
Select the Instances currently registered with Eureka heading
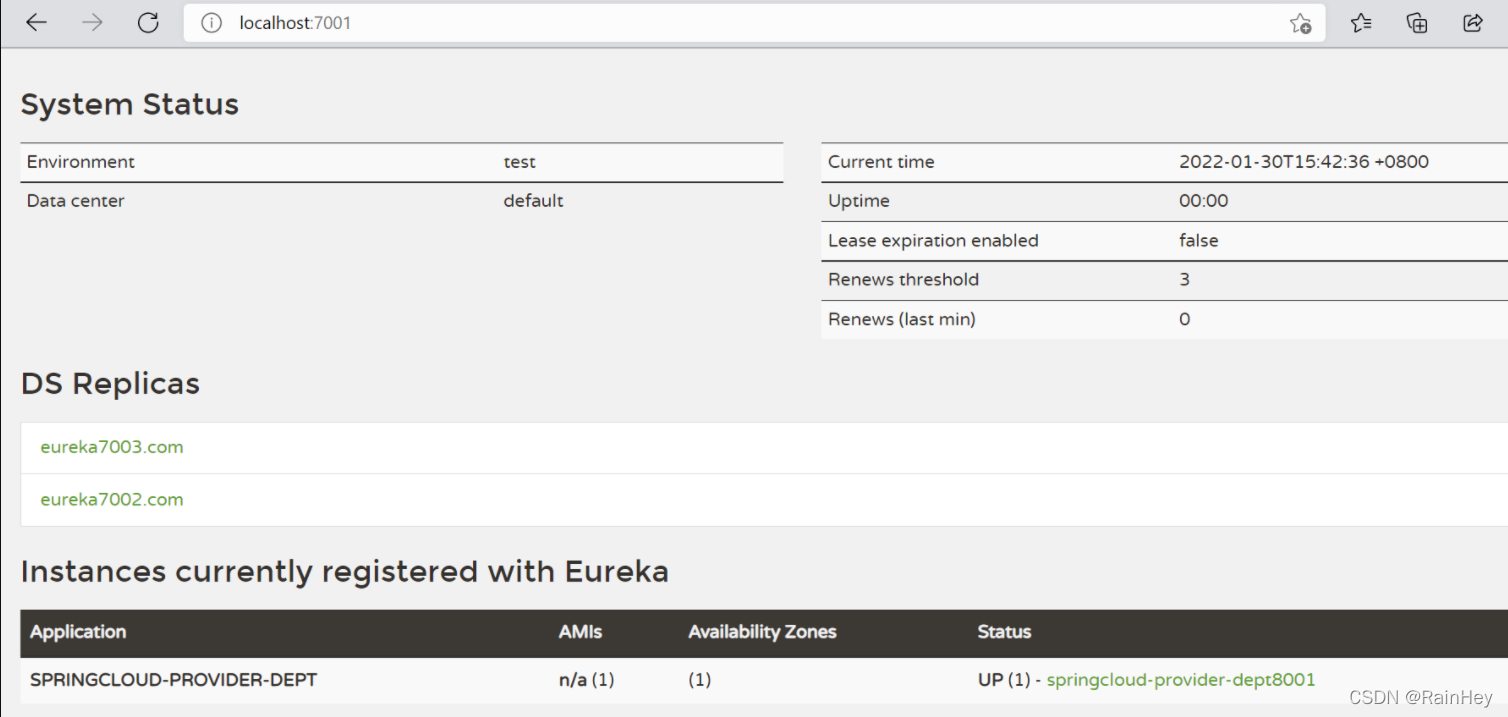coord(345,572)
